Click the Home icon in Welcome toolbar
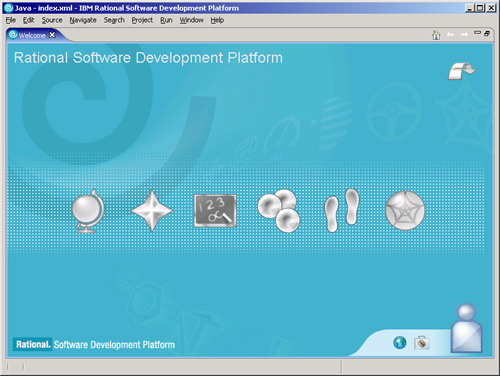The image size is (500, 376). (x=436, y=35)
